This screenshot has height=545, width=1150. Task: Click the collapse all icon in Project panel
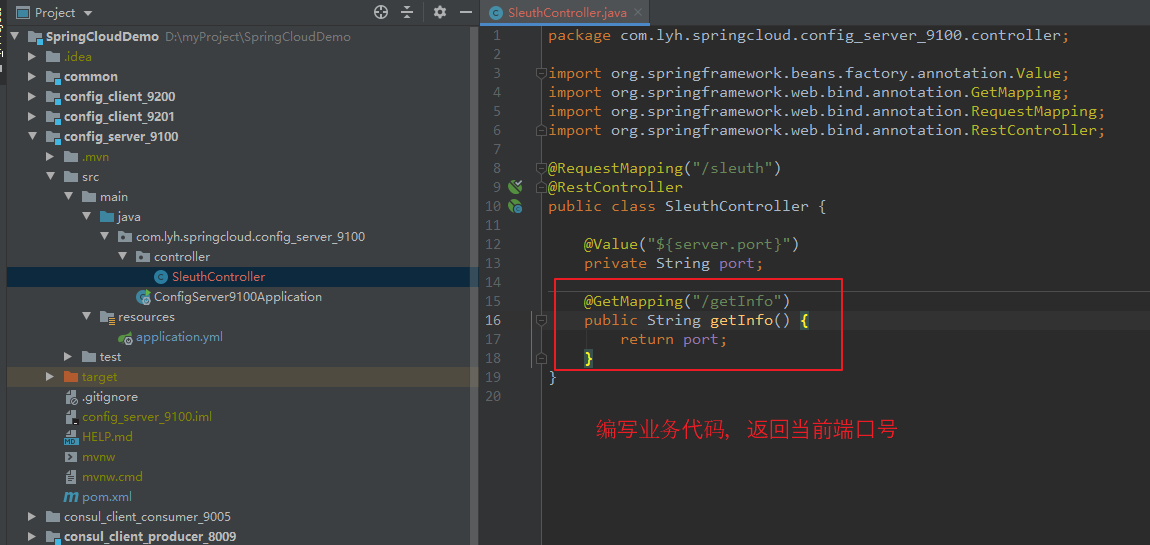(407, 12)
